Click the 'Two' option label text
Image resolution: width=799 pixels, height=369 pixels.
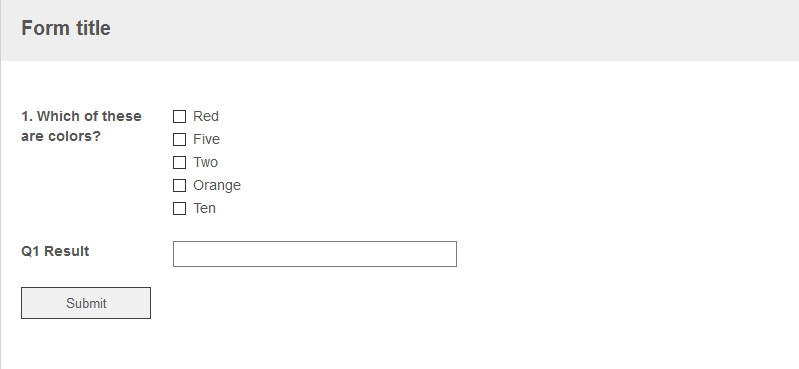tap(205, 162)
